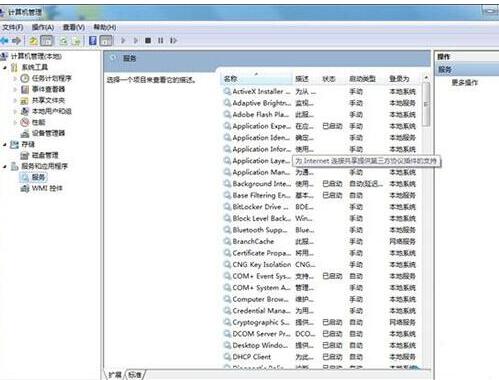
Task: Click the 事件查看器 icon in the tree
Action: (x=25, y=89)
